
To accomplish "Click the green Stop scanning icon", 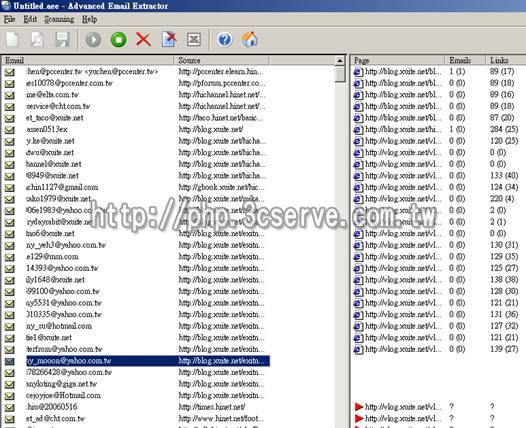I will (x=118, y=40).
